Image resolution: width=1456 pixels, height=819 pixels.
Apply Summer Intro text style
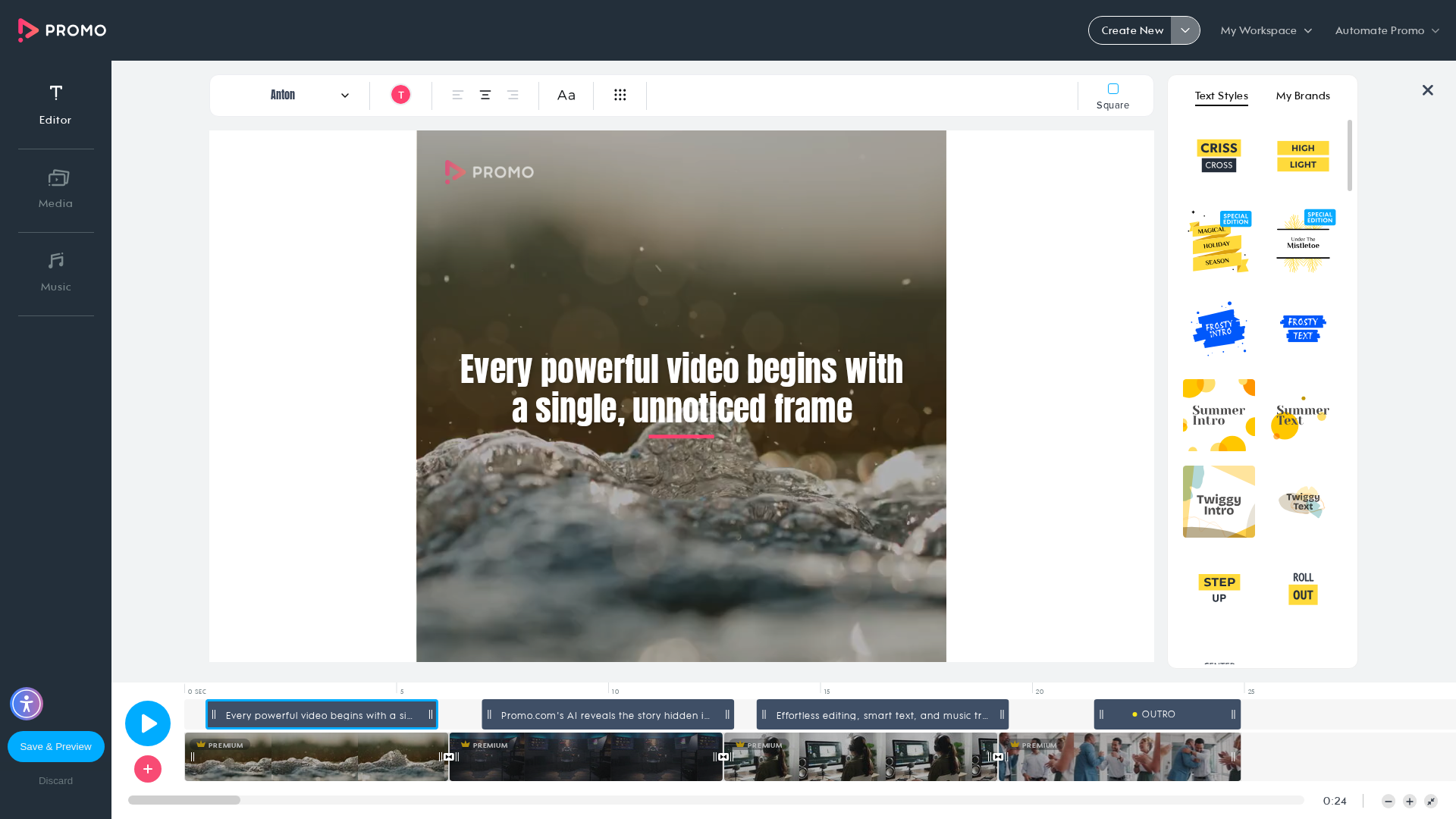click(1219, 415)
